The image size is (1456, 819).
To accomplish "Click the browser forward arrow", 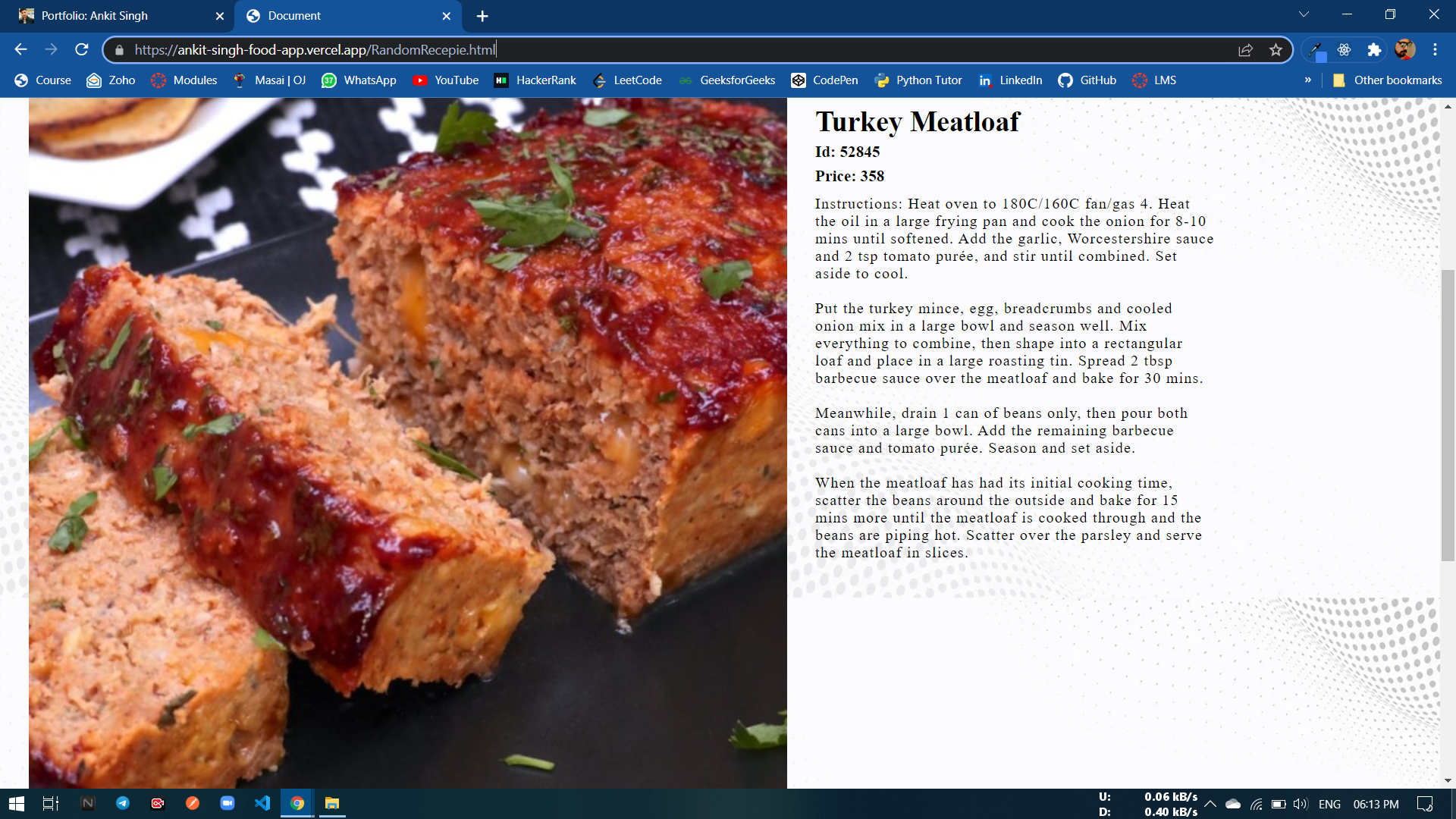I will 51,49.
